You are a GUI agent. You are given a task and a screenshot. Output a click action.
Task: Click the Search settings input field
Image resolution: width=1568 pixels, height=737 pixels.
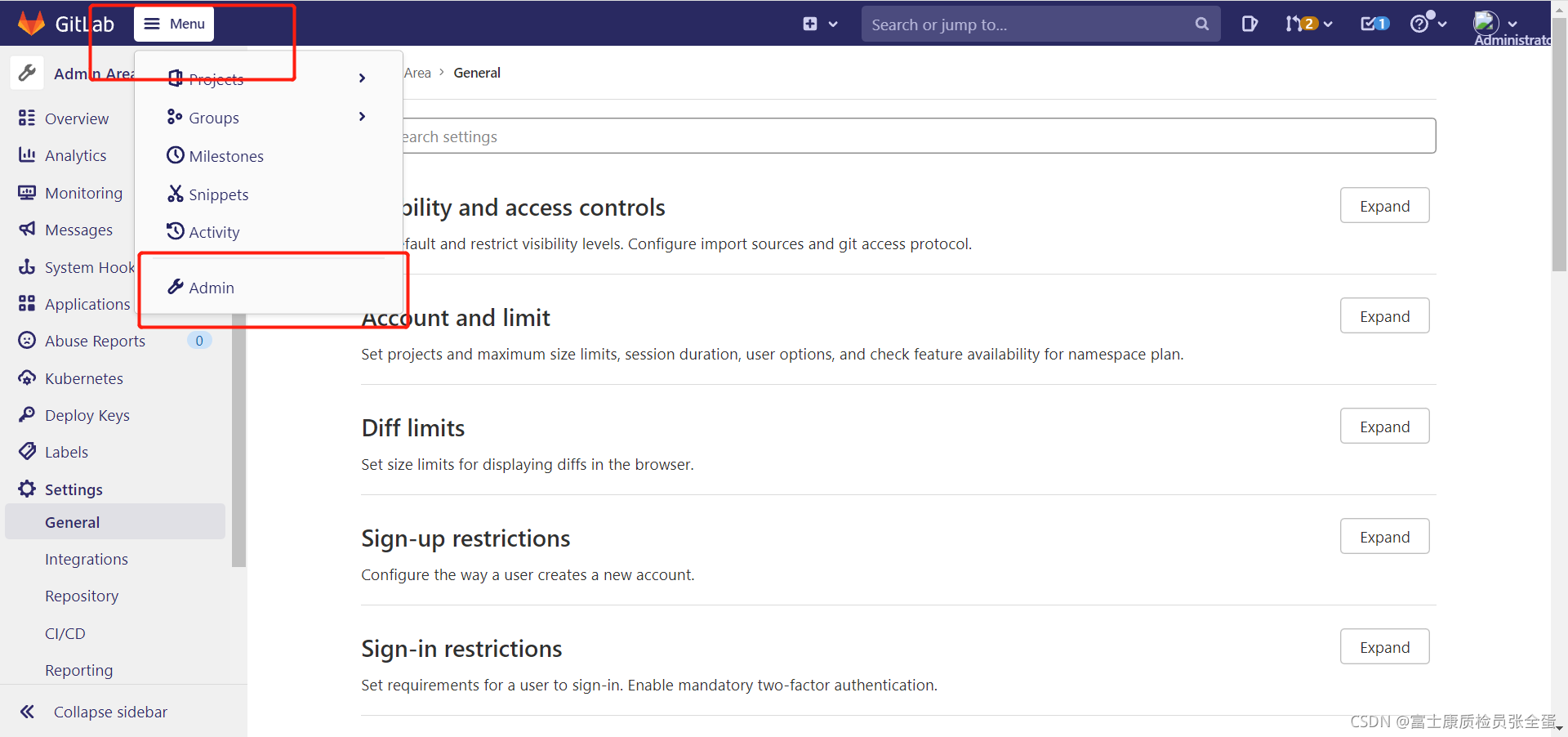tap(898, 136)
